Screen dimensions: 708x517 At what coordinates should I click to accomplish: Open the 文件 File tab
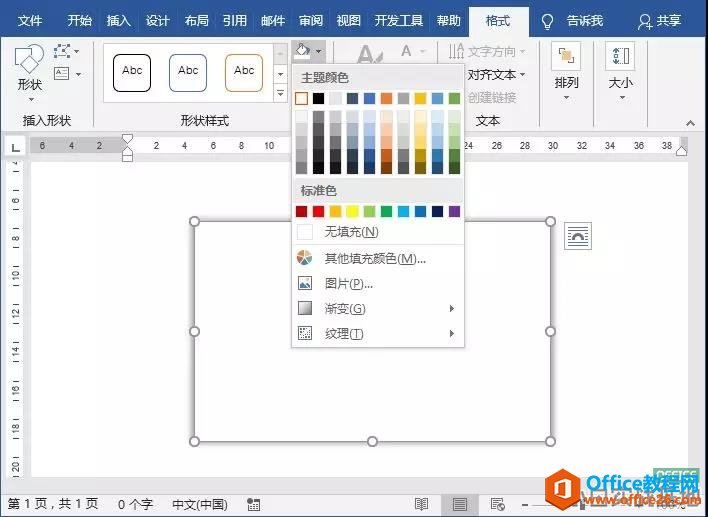coord(29,21)
